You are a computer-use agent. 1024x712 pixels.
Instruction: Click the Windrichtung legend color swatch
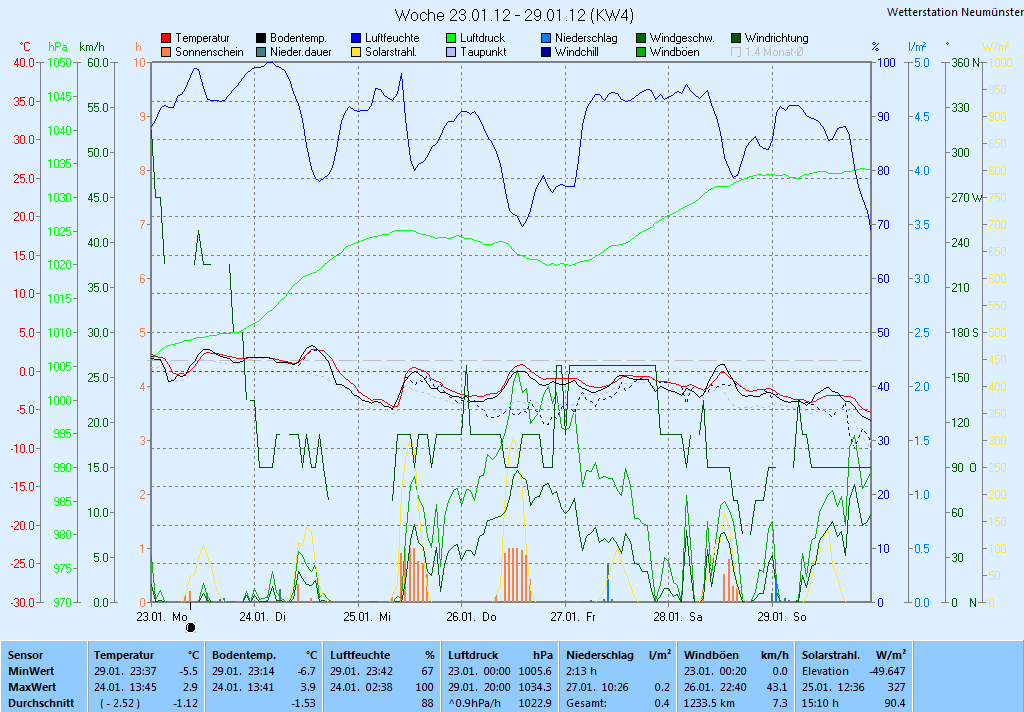(x=736, y=39)
